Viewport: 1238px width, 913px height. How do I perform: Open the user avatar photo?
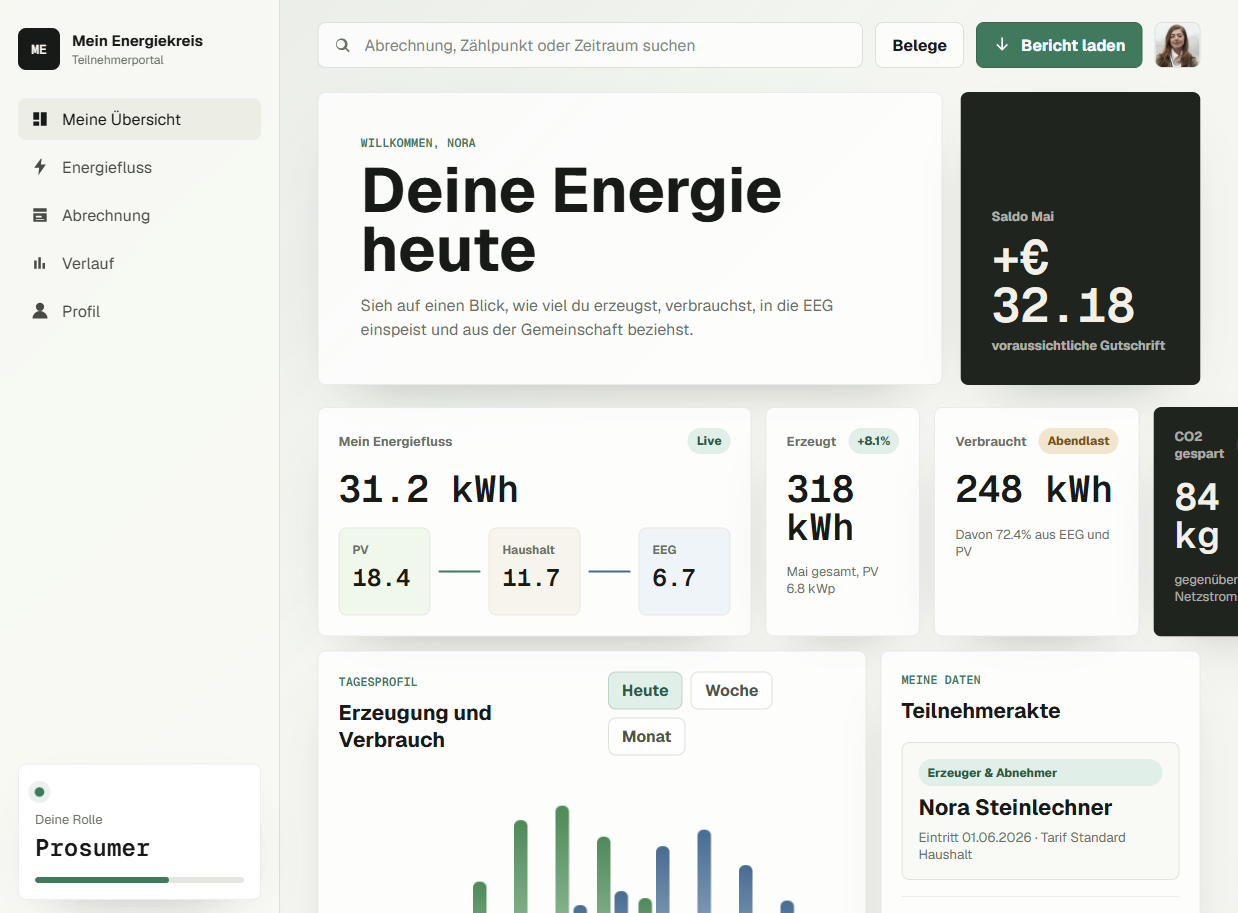pos(1177,45)
